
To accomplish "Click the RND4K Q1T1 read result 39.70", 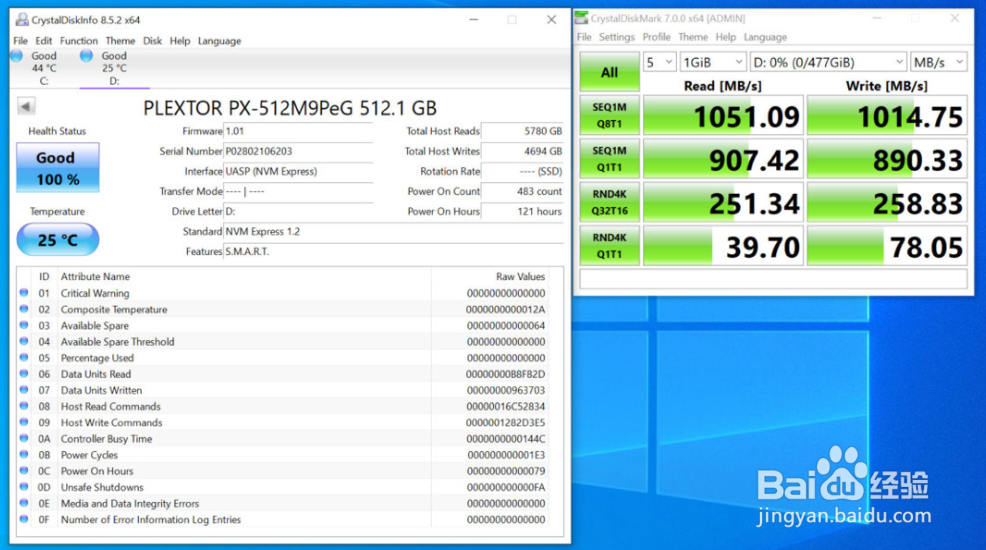I will 723,245.
